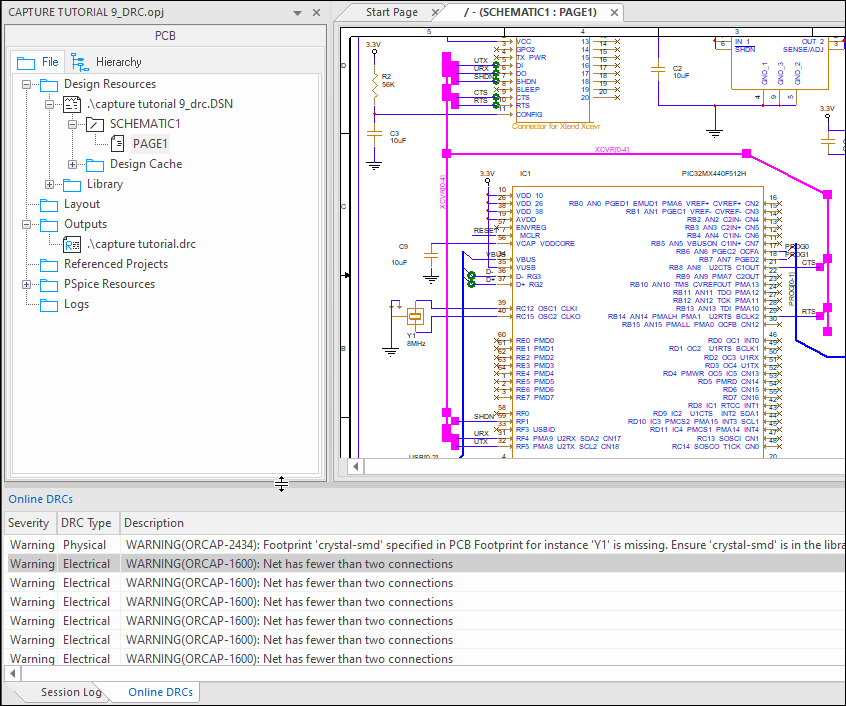Open the Start Page tab

click(x=392, y=12)
